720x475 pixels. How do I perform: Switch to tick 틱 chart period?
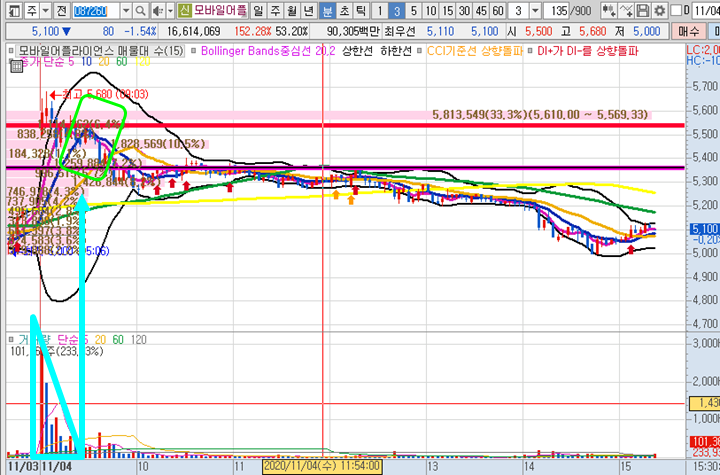tap(361, 10)
